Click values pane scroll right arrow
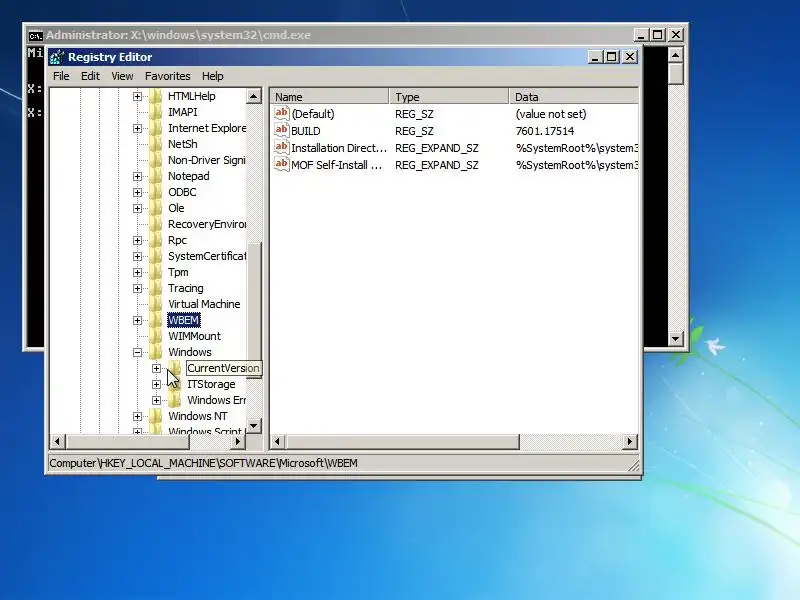 [x=630, y=441]
